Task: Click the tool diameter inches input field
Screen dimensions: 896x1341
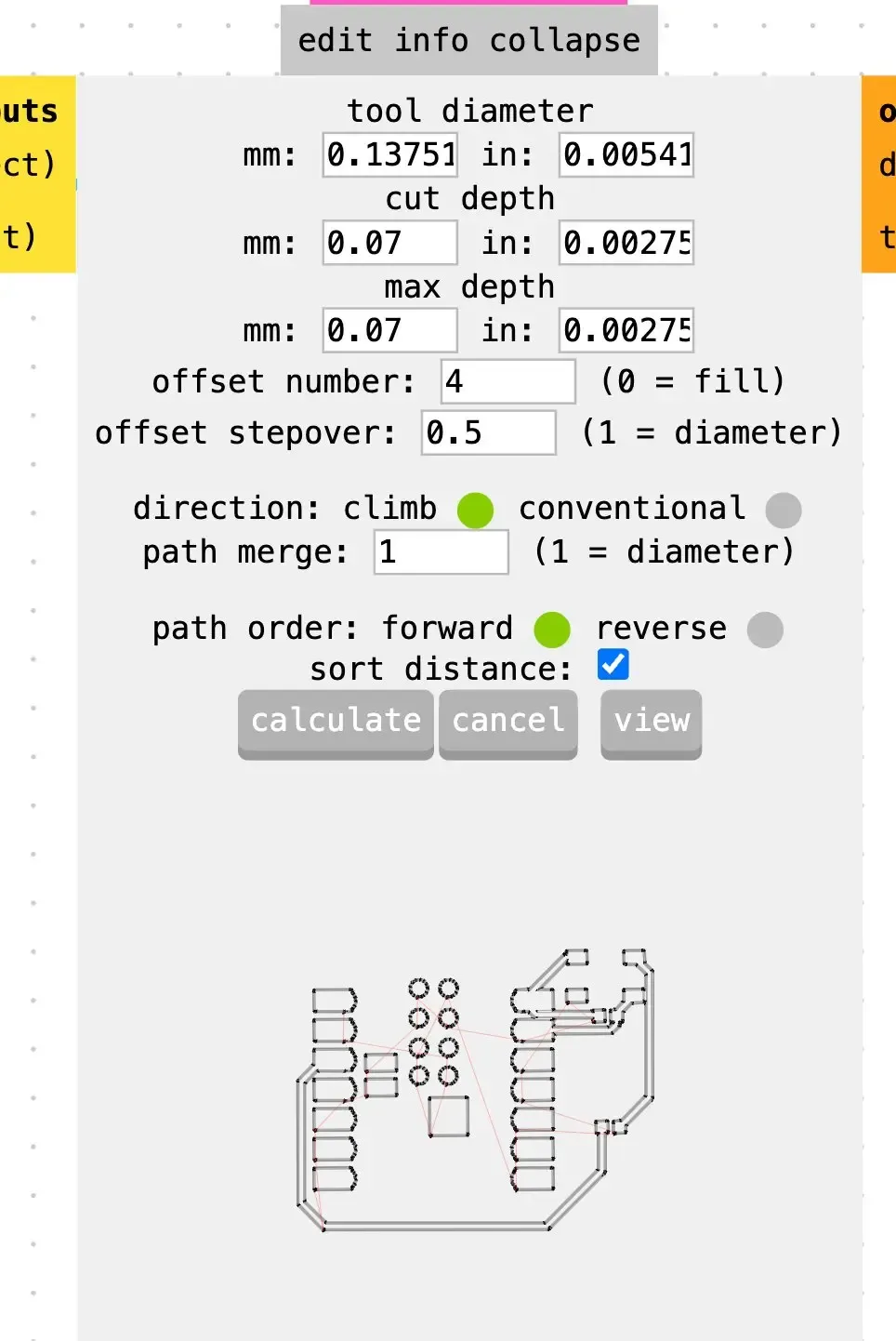Action: pyautogui.click(x=626, y=154)
